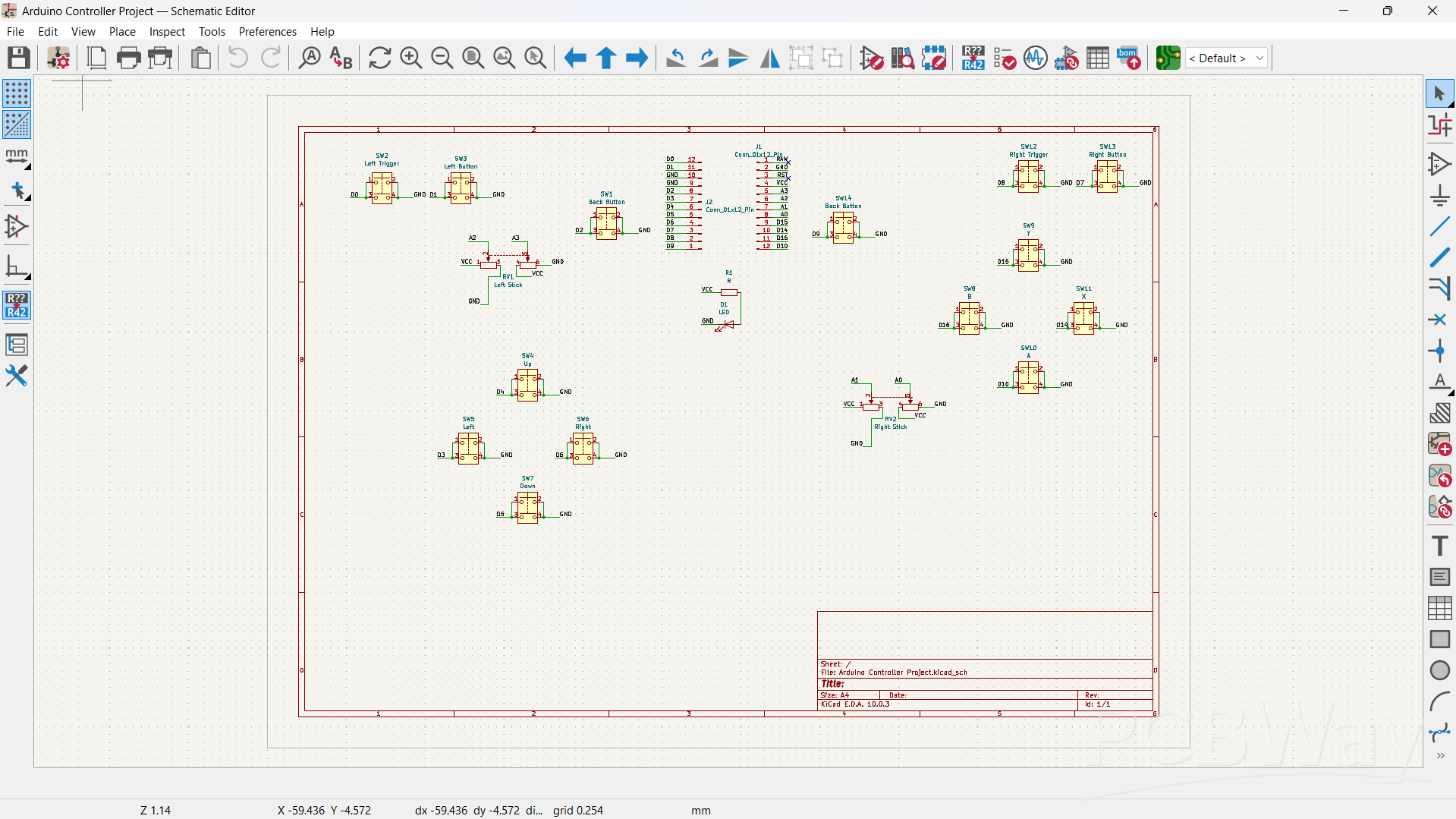The image size is (1456, 819).
Task: Zoom out of the schematic
Action: 442,58
